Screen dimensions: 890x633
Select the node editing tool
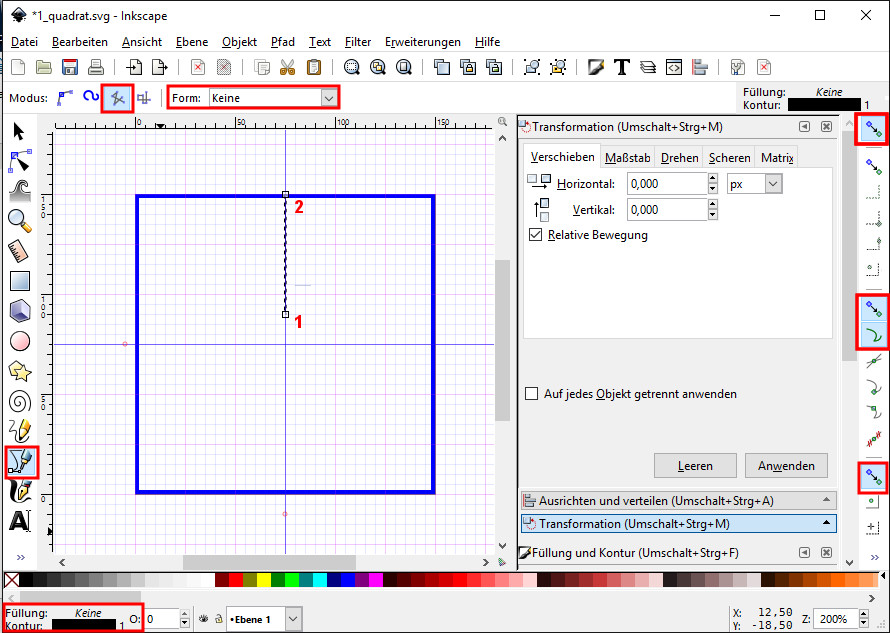(x=20, y=161)
